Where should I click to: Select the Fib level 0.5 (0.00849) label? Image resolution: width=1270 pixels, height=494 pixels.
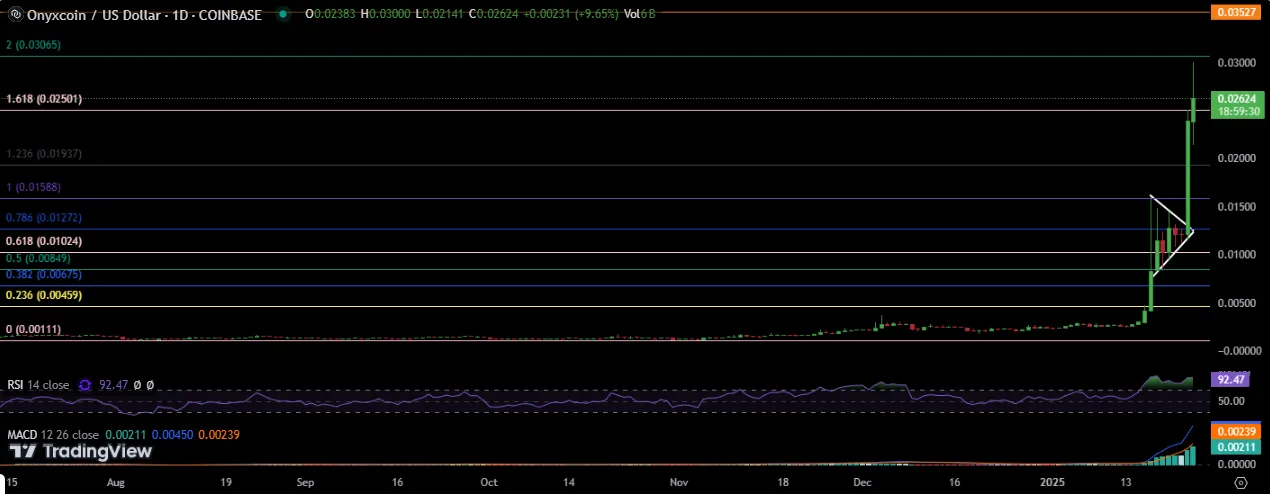tap(39, 258)
